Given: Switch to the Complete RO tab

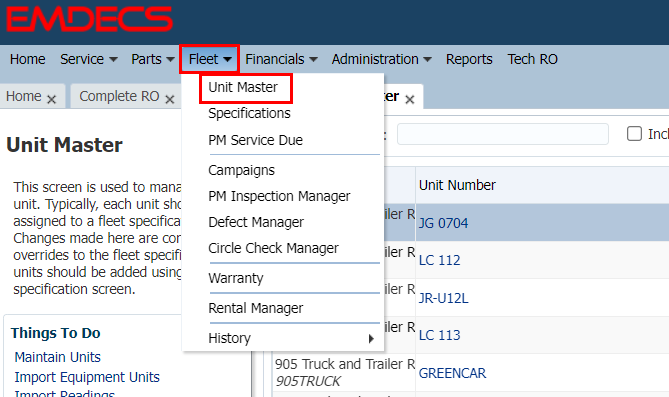Looking at the screenshot, I should (119, 96).
